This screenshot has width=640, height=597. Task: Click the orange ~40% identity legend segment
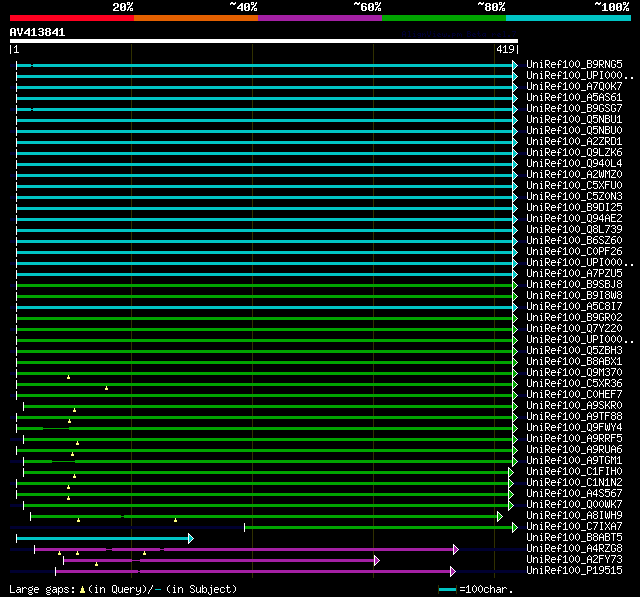coord(195,17)
